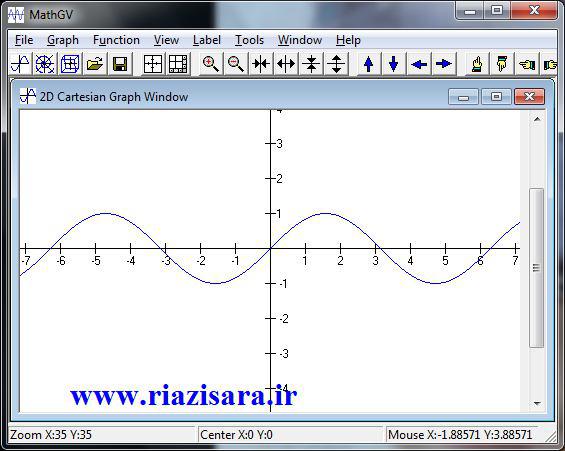Maximize the 2D Cartesian Graph Window

pyautogui.click(x=496, y=97)
